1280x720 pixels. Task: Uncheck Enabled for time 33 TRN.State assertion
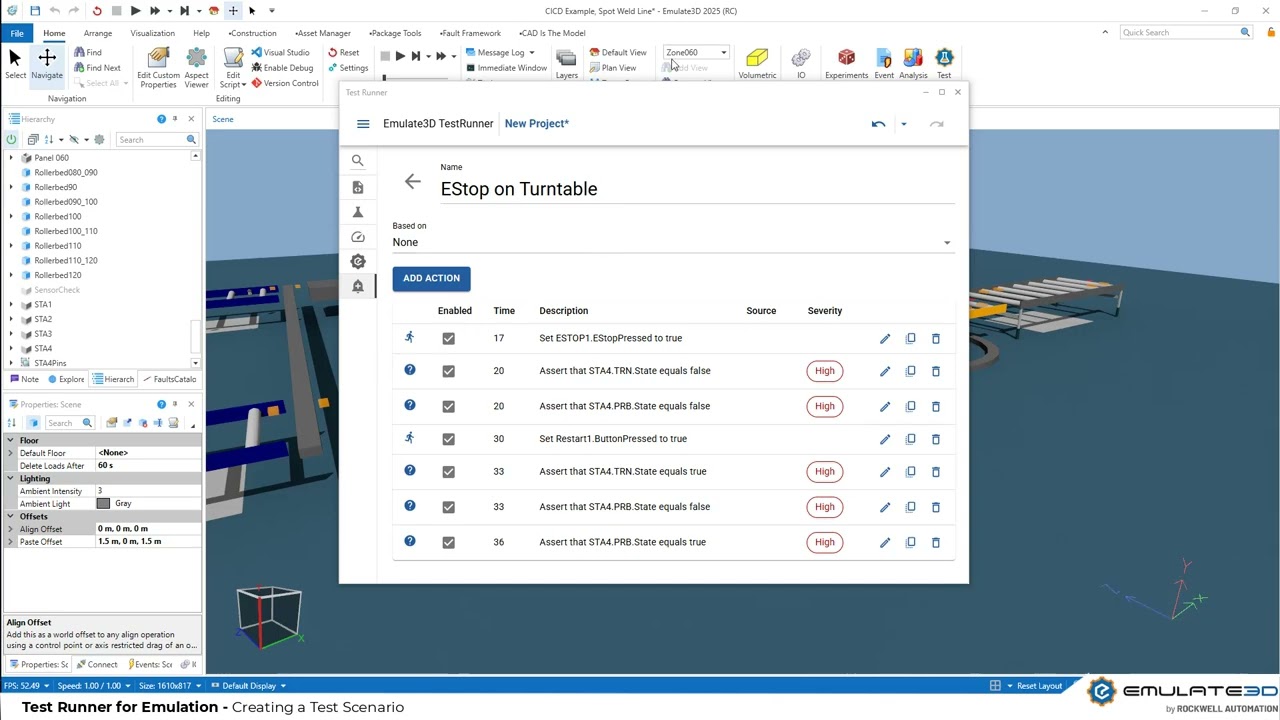pyautogui.click(x=448, y=472)
